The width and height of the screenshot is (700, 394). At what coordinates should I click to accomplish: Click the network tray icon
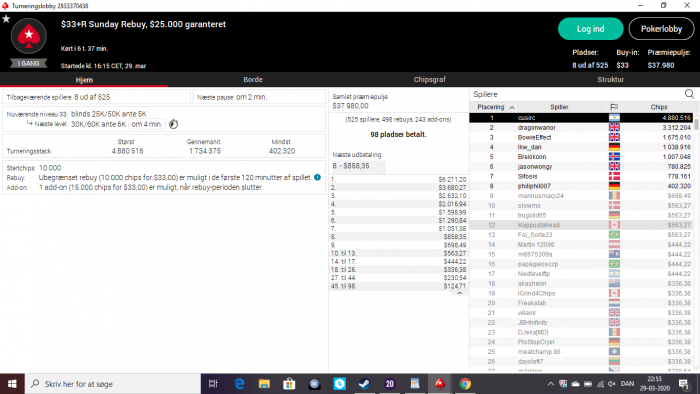(x=600, y=384)
